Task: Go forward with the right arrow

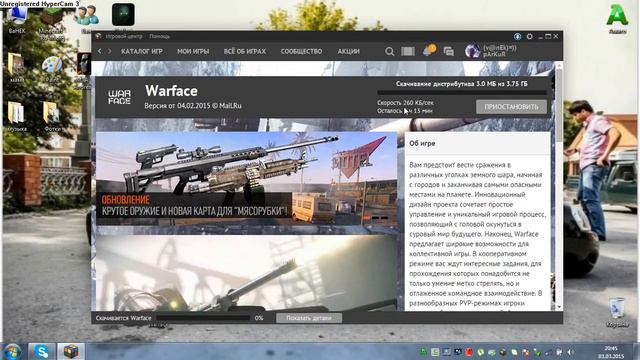Action: (x=109, y=51)
